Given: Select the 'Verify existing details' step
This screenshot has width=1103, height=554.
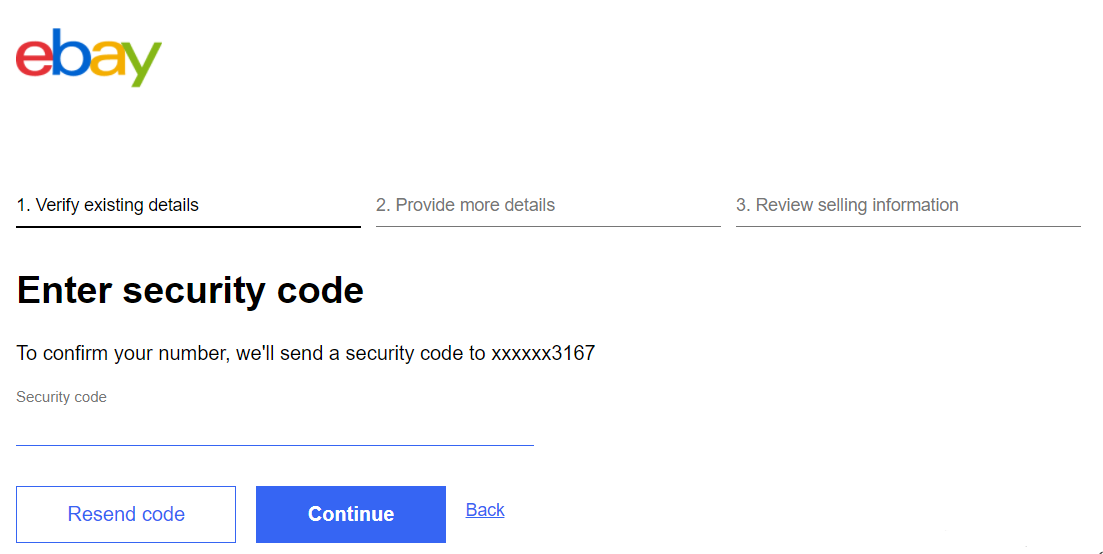Looking at the screenshot, I should pyautogui.click(x=107, y=205).
